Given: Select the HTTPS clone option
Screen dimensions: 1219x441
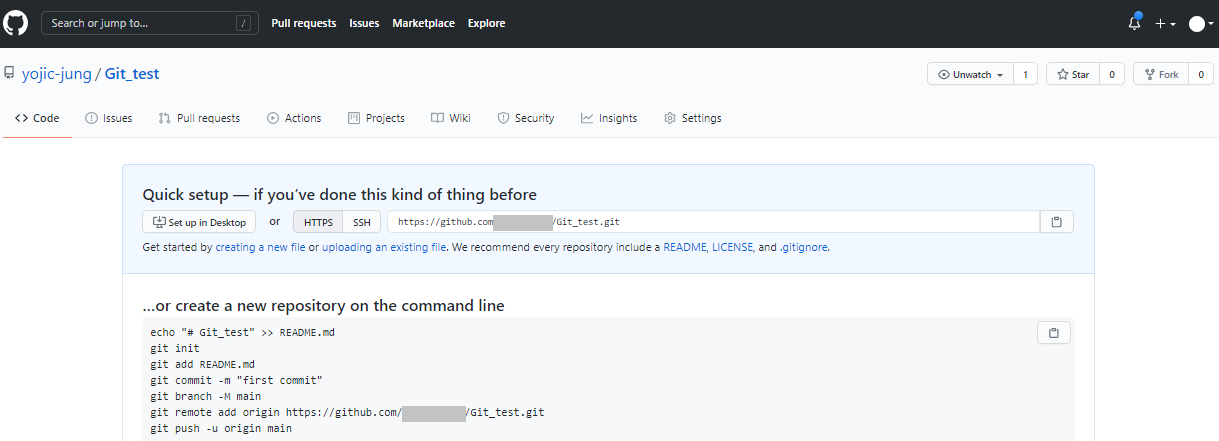Looking at the screenshot, I should pos(318,222).
